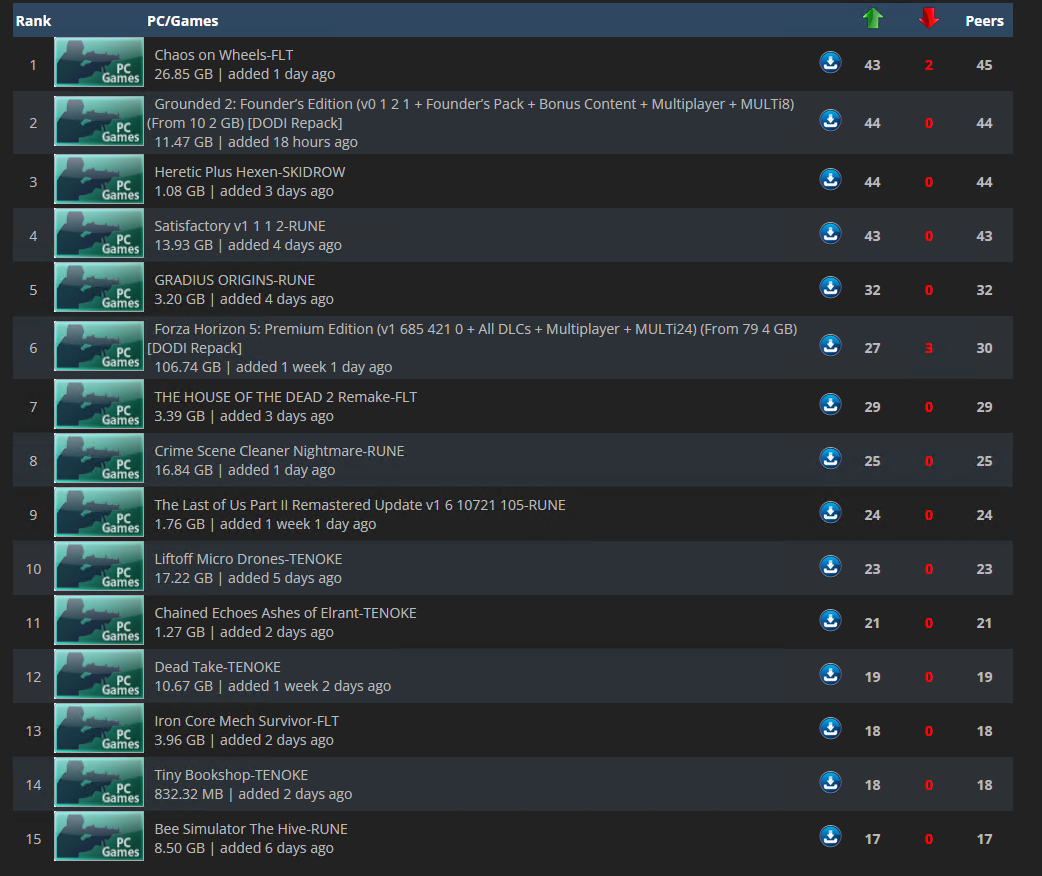The width and height of the screenshot is (1042, 876).
Task: Click PC Games category icon beside GRADIUS ORIGINS
Action: click(x=99, y=287)
